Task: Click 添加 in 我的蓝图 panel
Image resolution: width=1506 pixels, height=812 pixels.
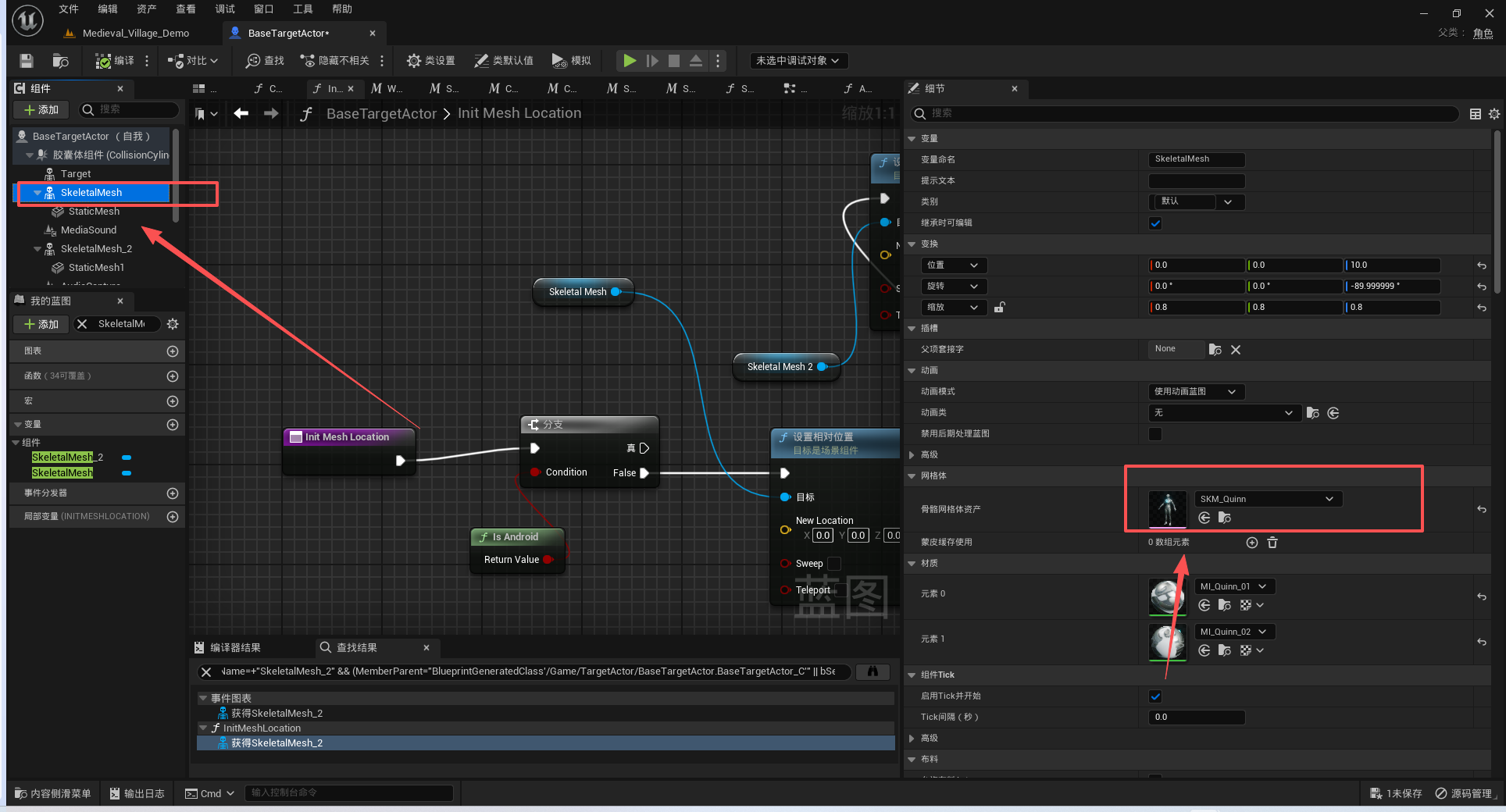Action: (x=41, y=324)
